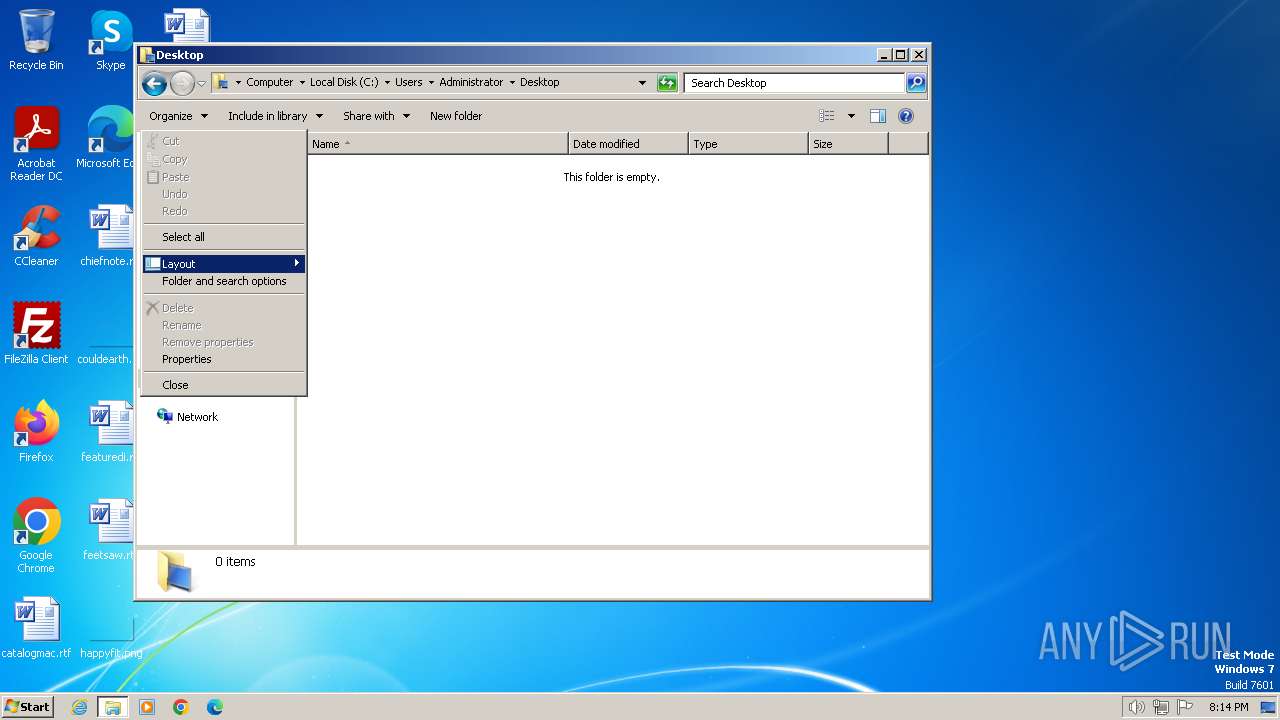Viewport: 1280px width, 720px height.
Task: Open the More view options dropdown arrow
Action: [x=851, y=116]
